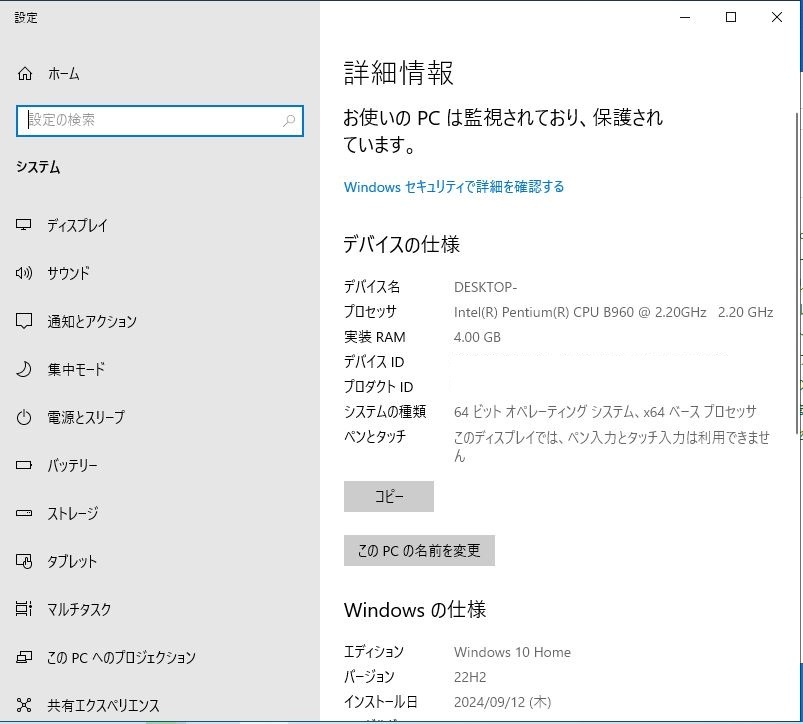Click the デバイス ID label
Screen dimensions: 803x724
[x=374, y=362]
